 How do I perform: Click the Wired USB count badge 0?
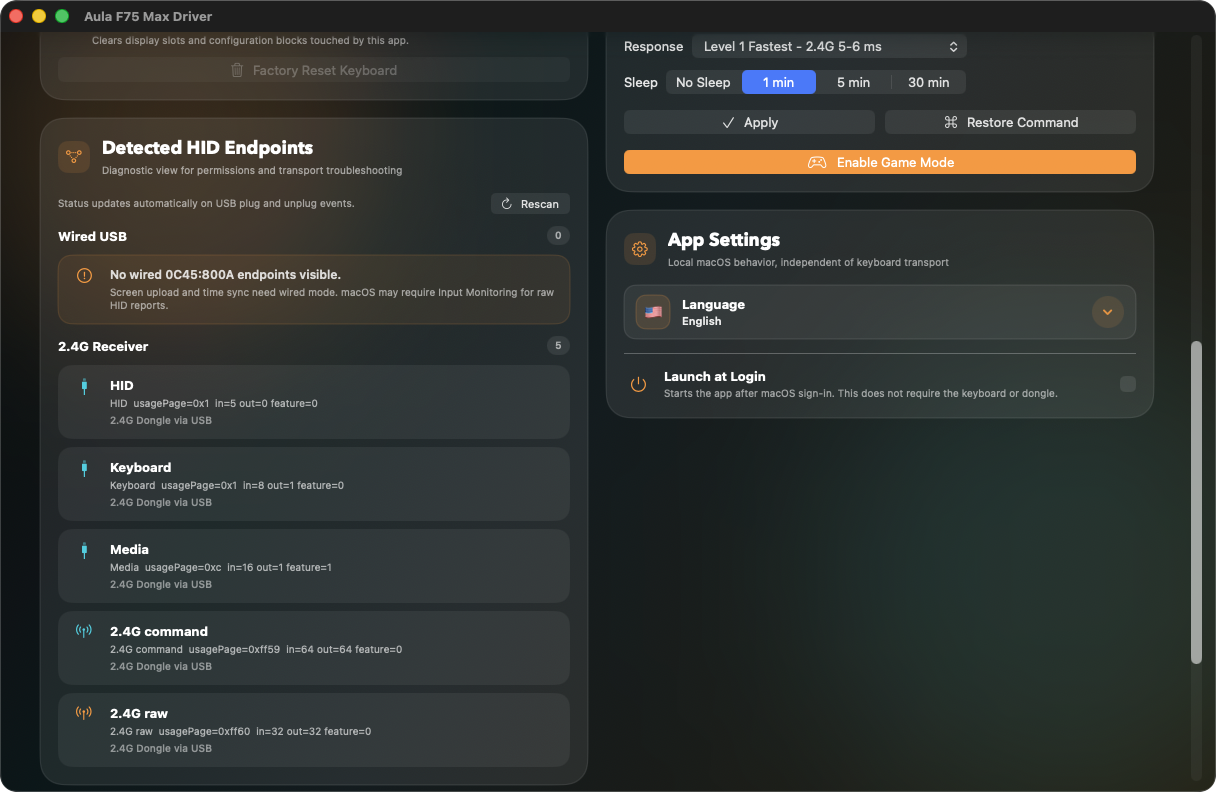point(558,236)
